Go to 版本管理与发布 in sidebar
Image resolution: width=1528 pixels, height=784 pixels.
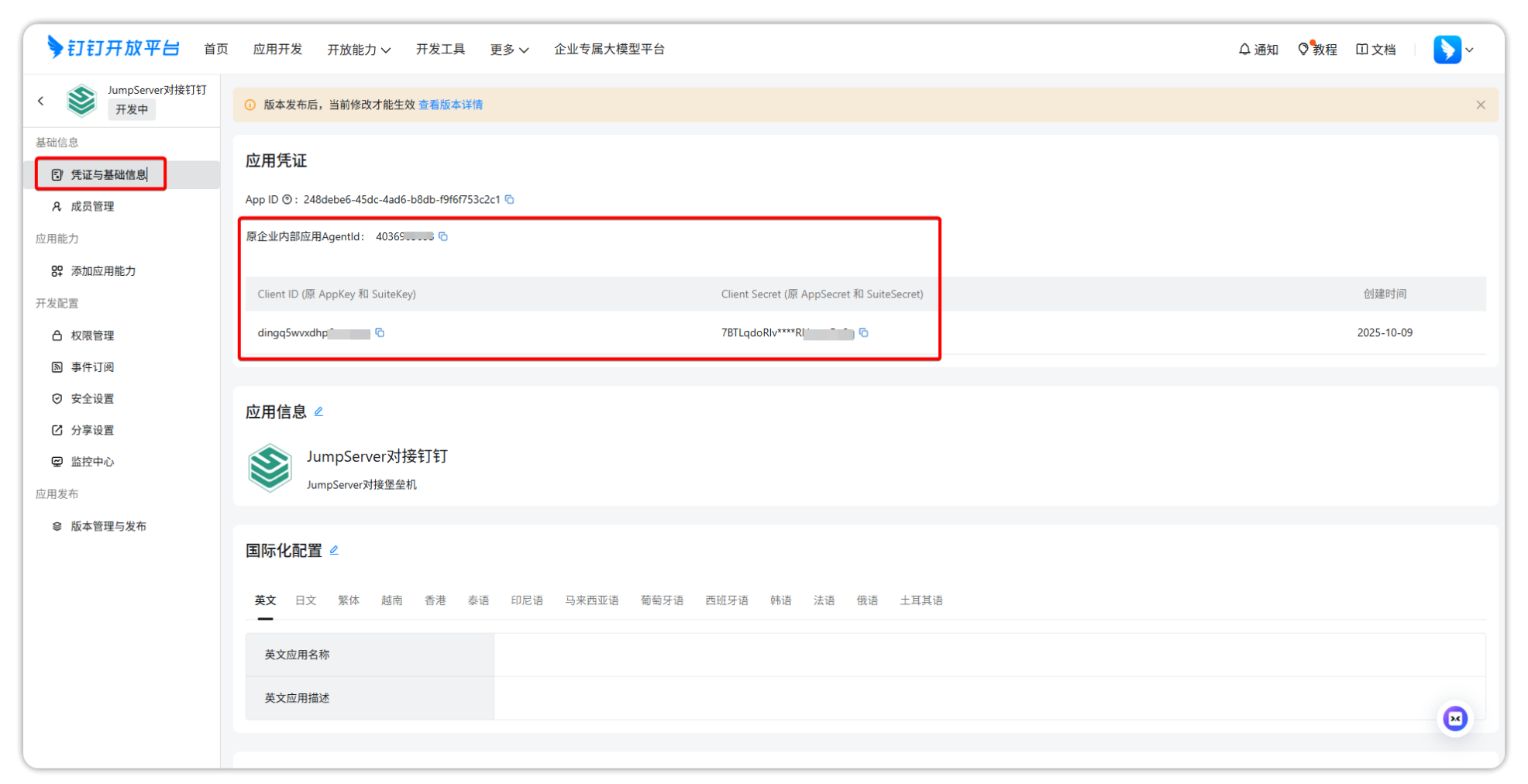tap(108, 527)
